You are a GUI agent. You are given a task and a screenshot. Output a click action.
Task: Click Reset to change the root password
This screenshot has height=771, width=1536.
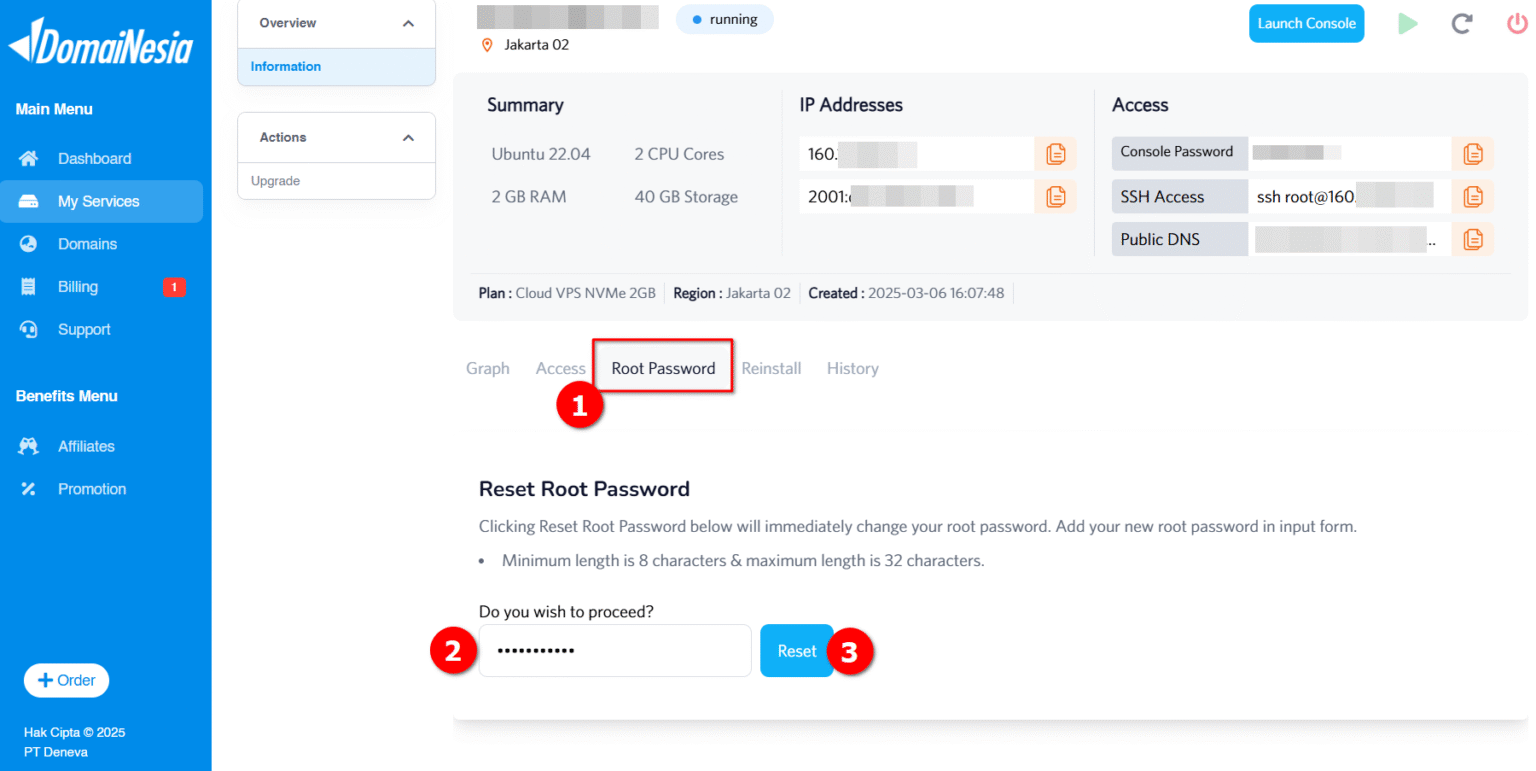(x=796, y=650)
